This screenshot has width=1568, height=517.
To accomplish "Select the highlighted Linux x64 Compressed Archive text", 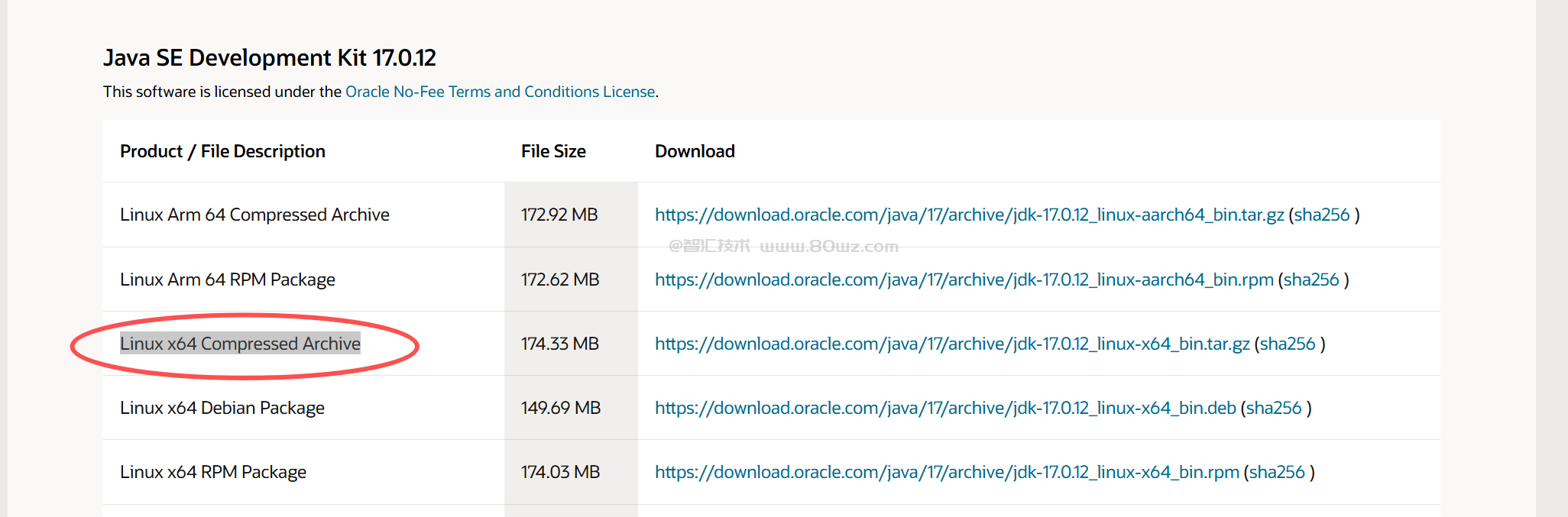I will tap(240, 344).
